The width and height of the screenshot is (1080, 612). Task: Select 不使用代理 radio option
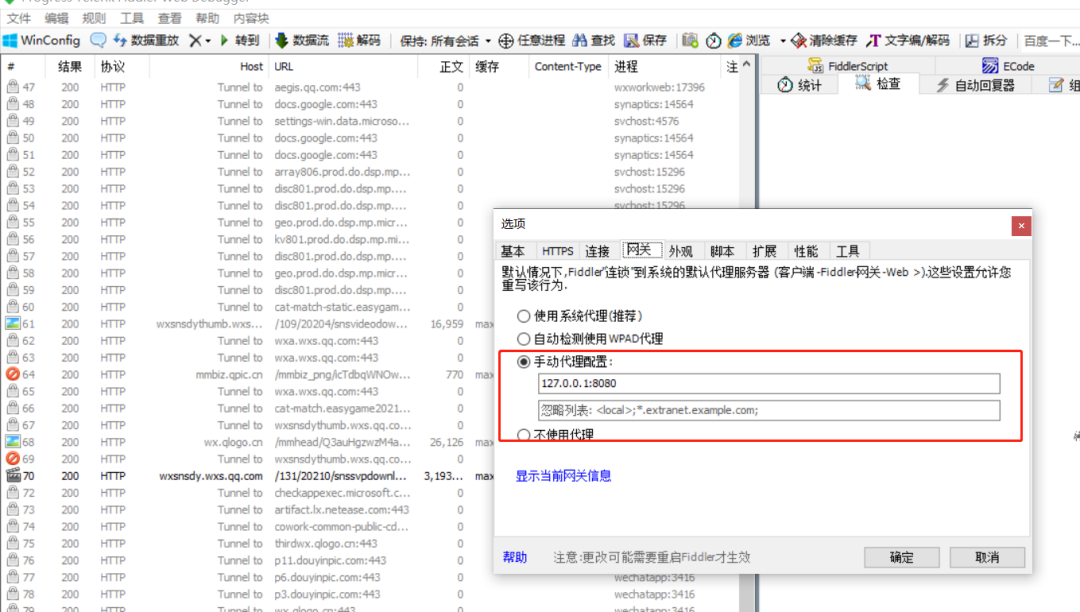point(523,434)
